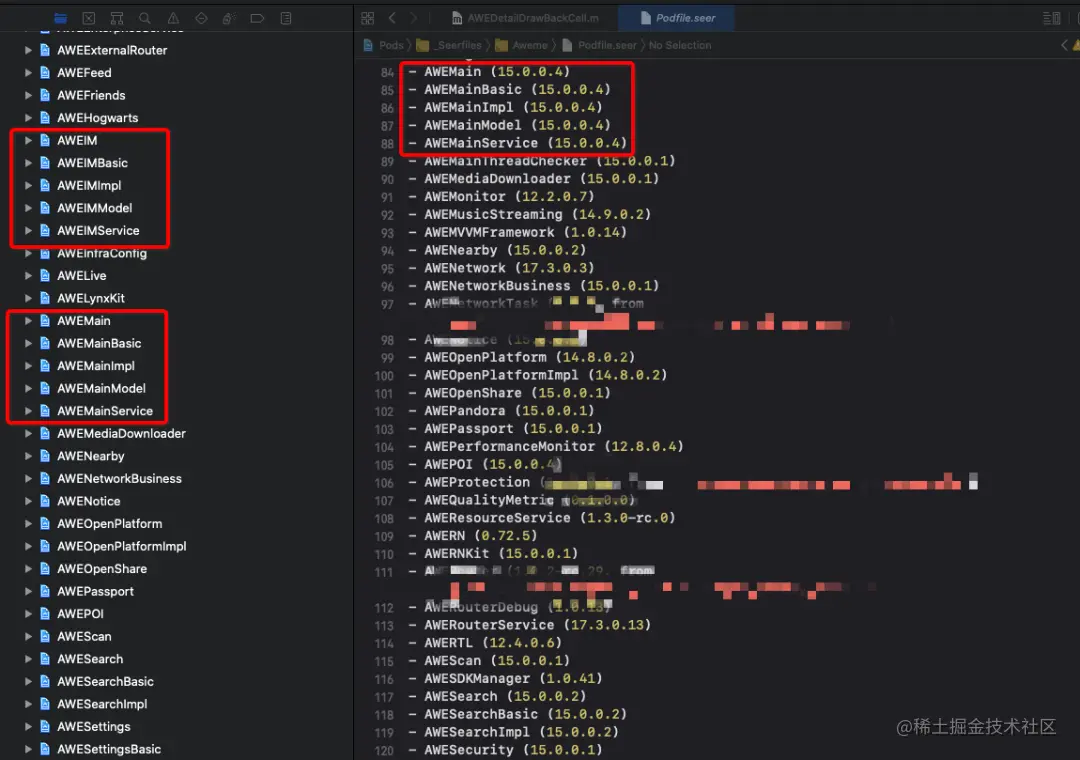Screen dimensions: 1080x760
Task: Go forward with the right chevron
Action: 413,19
